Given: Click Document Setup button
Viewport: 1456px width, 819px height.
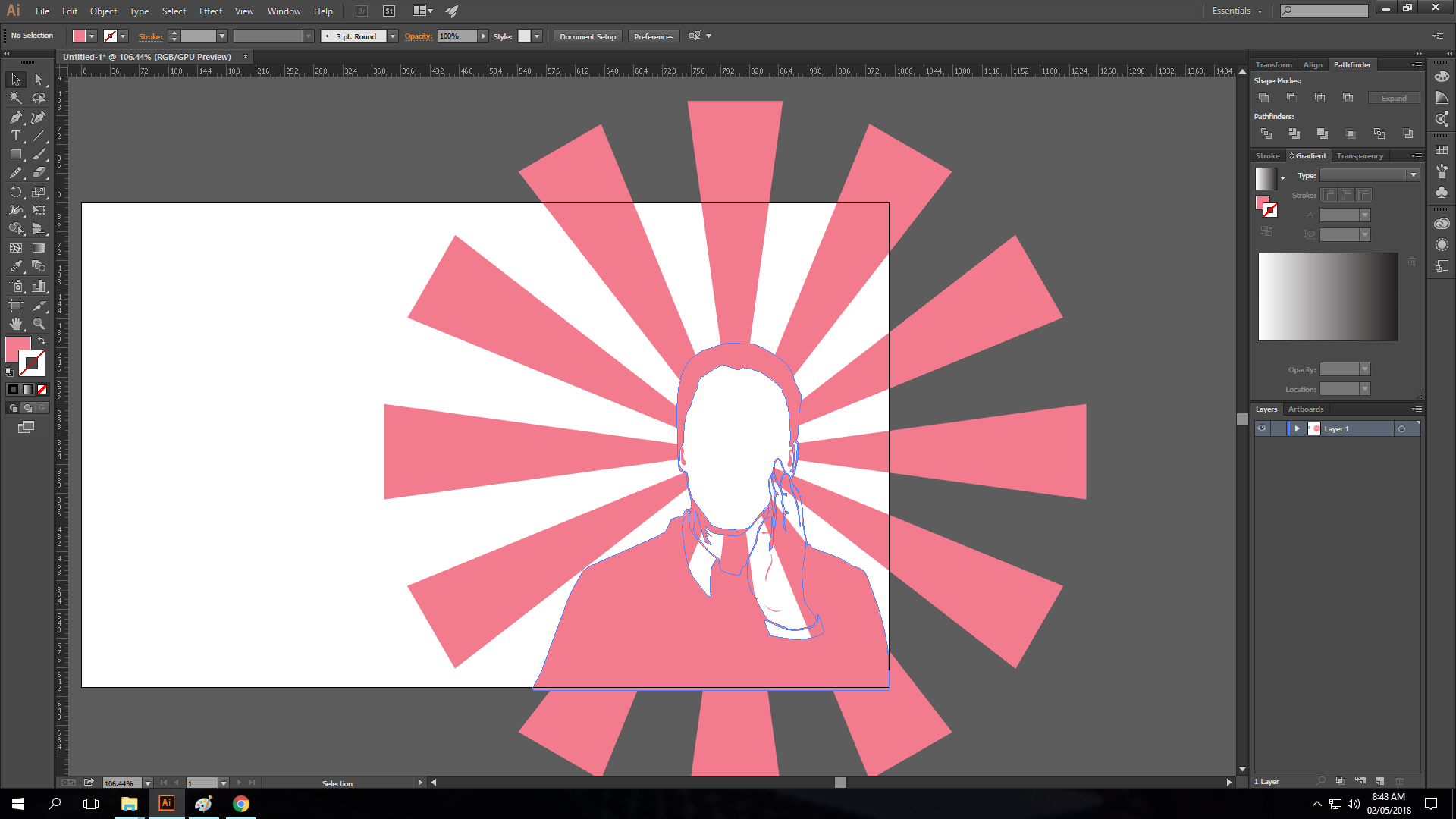Looking at the screenshot, I should click(588, 36).
